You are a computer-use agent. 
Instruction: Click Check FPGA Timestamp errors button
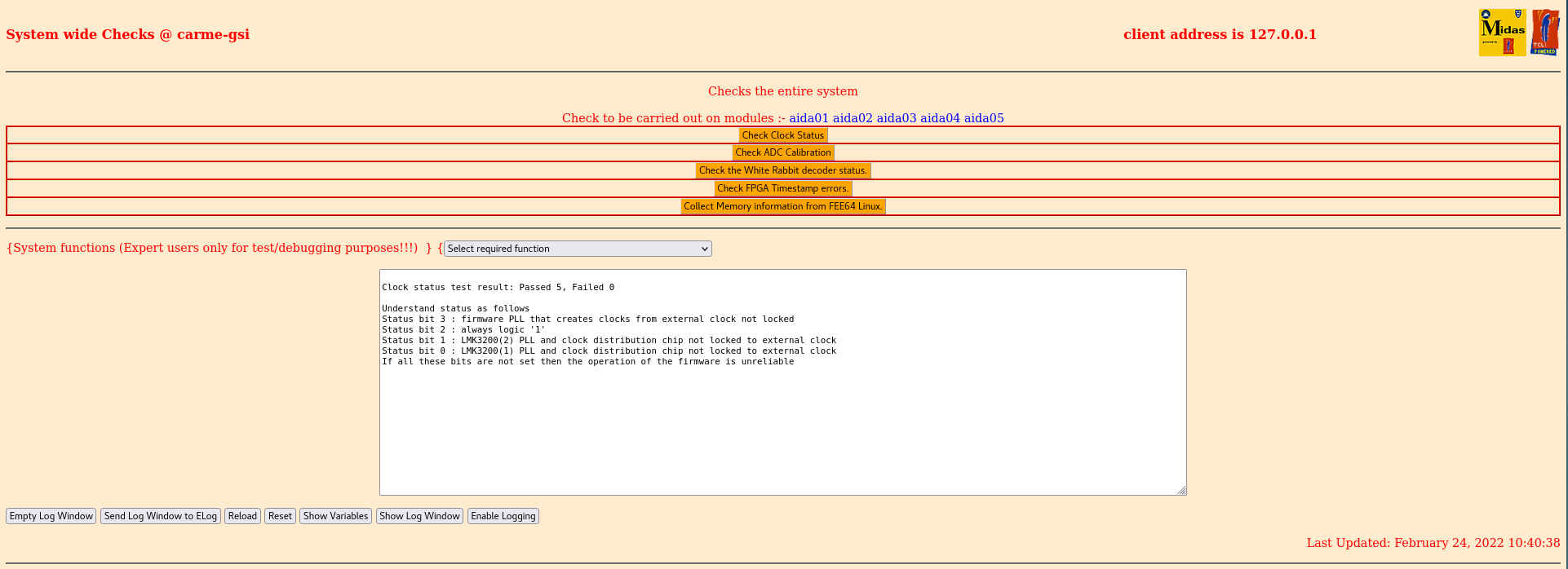pos(782,188)
